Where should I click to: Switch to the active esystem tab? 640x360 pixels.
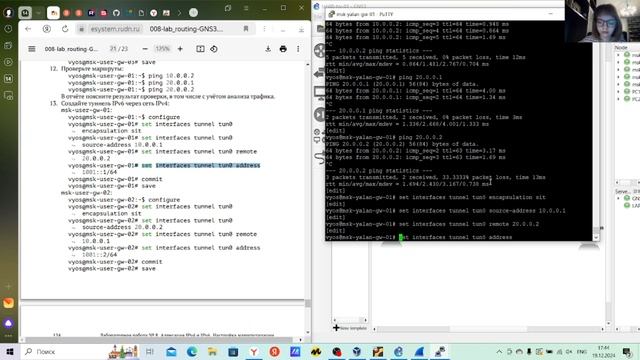click(53, 13)
